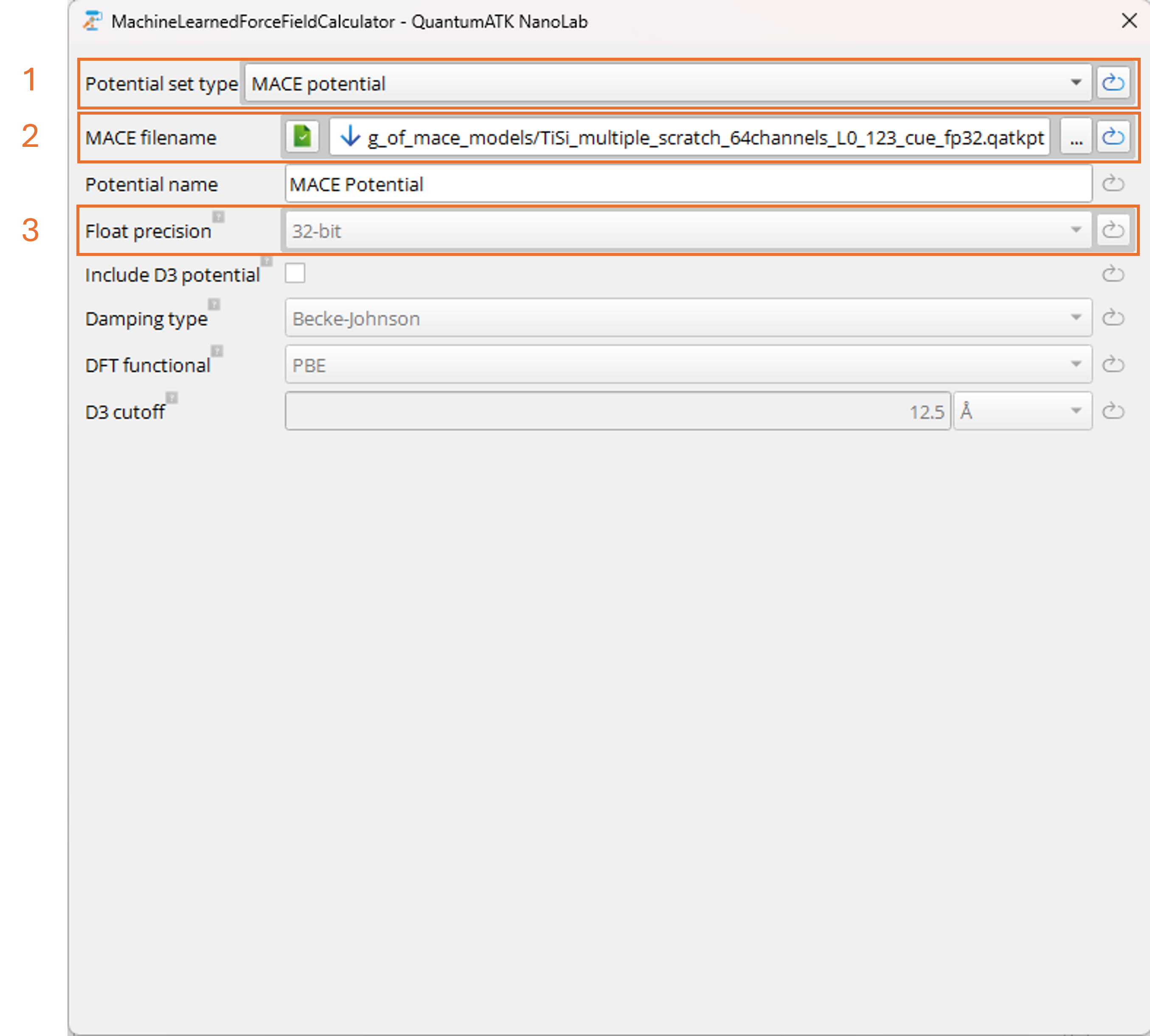Viewport: 1150px width, 1036px height.
Task: Close the MachineLearnedForceFieldCalculator window
Action: pos(1129,21)
